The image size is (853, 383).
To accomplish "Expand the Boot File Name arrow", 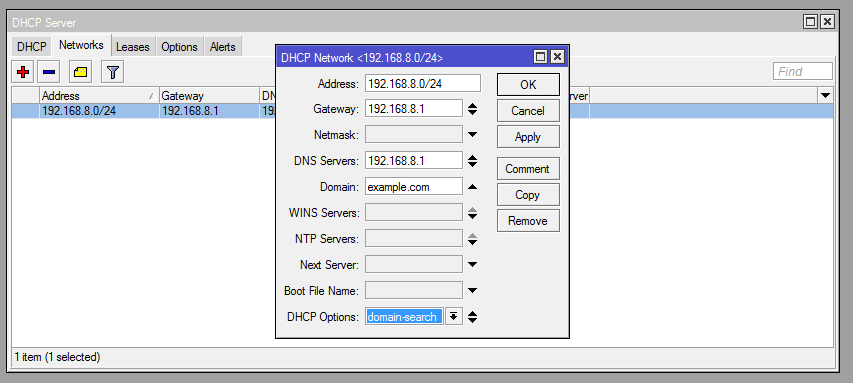I will (472, 291).
